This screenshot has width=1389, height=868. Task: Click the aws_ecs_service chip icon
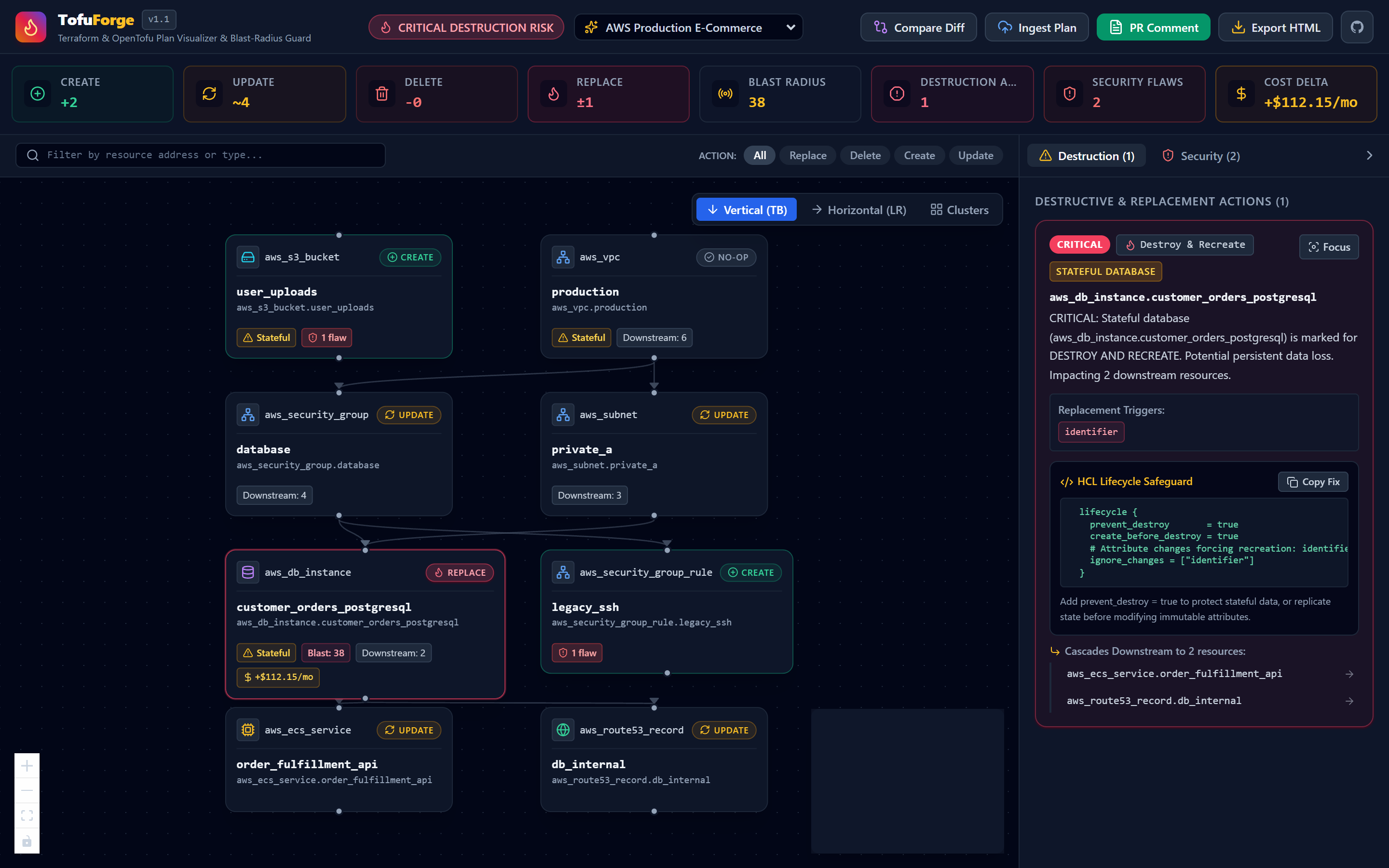click(248, 730)
